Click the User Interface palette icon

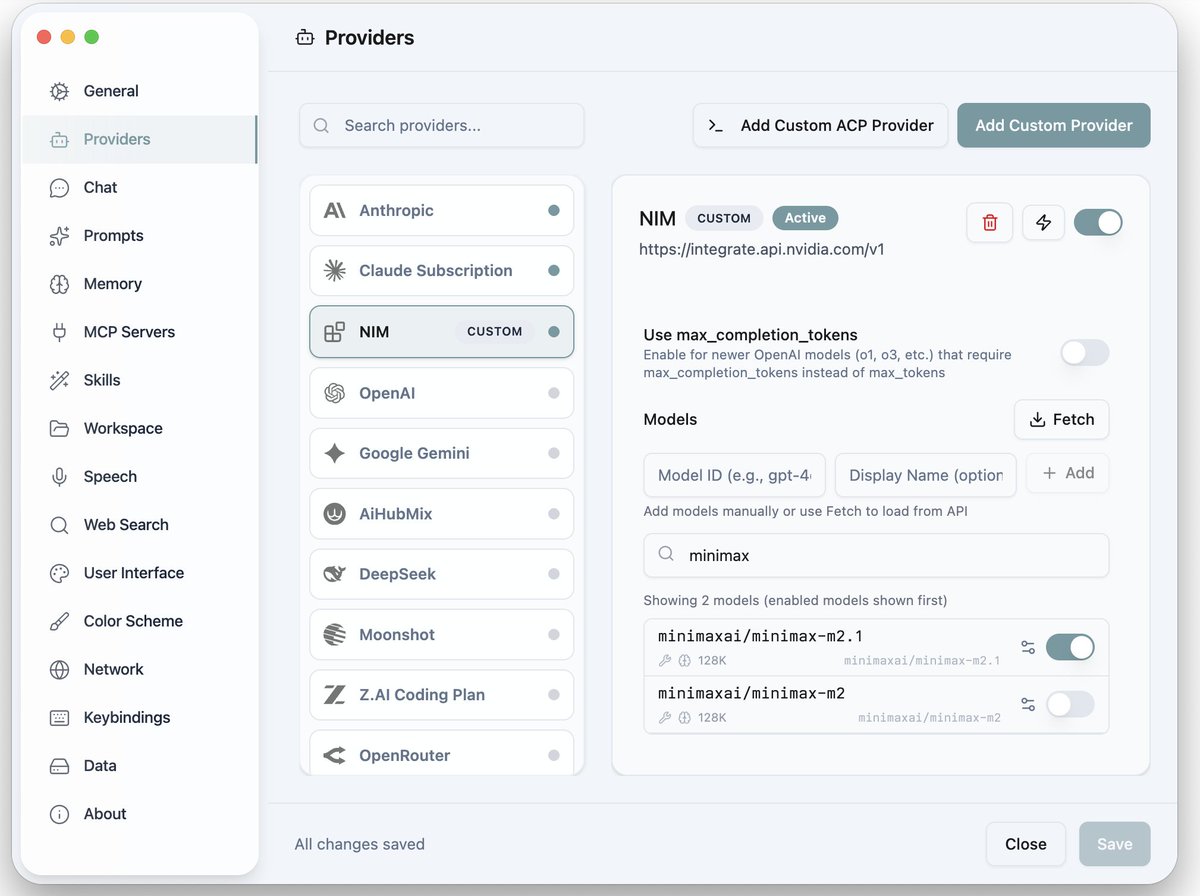pyautogui.click(x=59, y=573)
